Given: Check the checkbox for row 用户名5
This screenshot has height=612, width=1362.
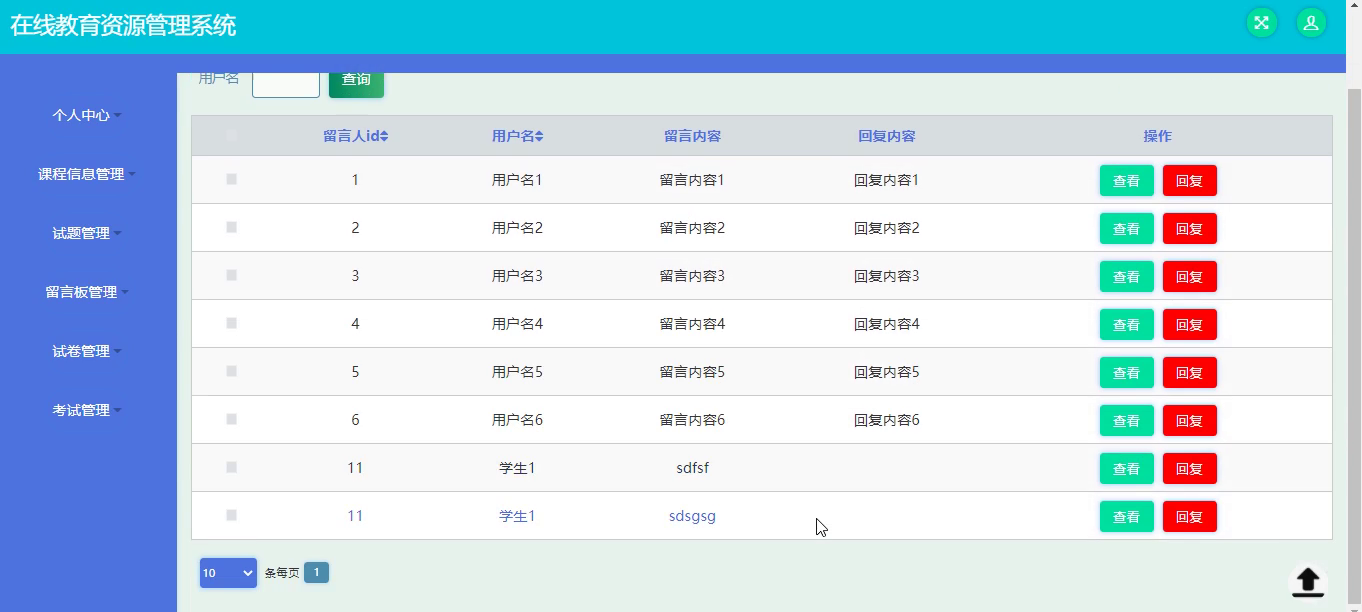Looking at the screenshot, I should (x=231, y=371).
